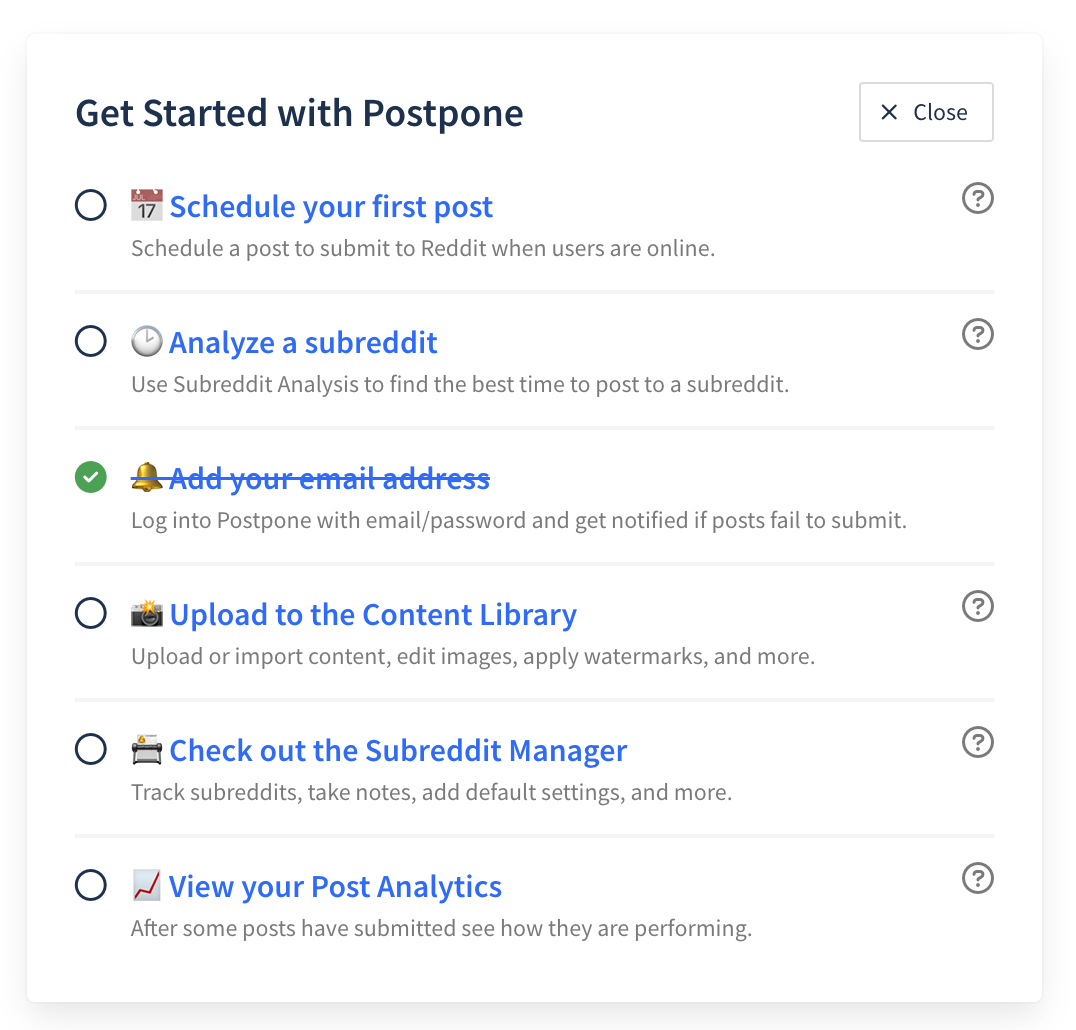1076x1030 pixels.
Task: Open the Schedule your first post link
Action: click(331, 207)
